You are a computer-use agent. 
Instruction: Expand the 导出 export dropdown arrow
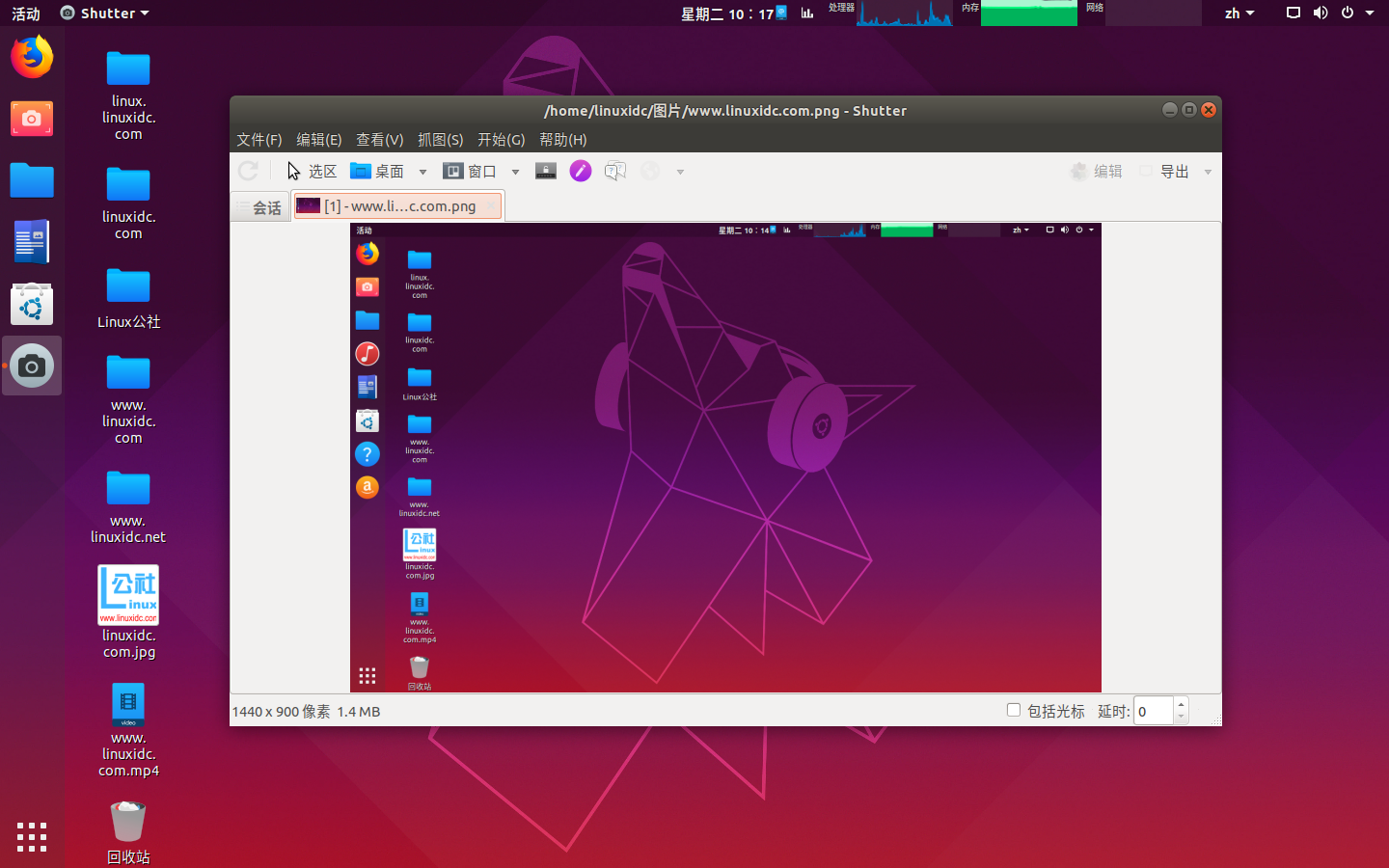(x=1208, y=172)
